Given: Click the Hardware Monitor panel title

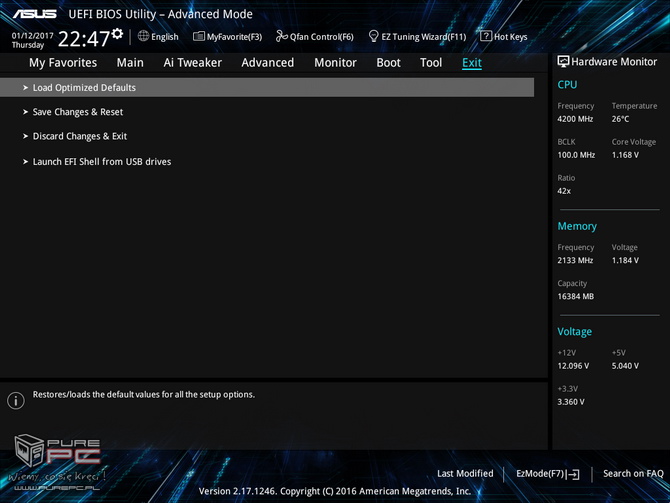Looking at the screenshot, I should [x=614, y=62].
